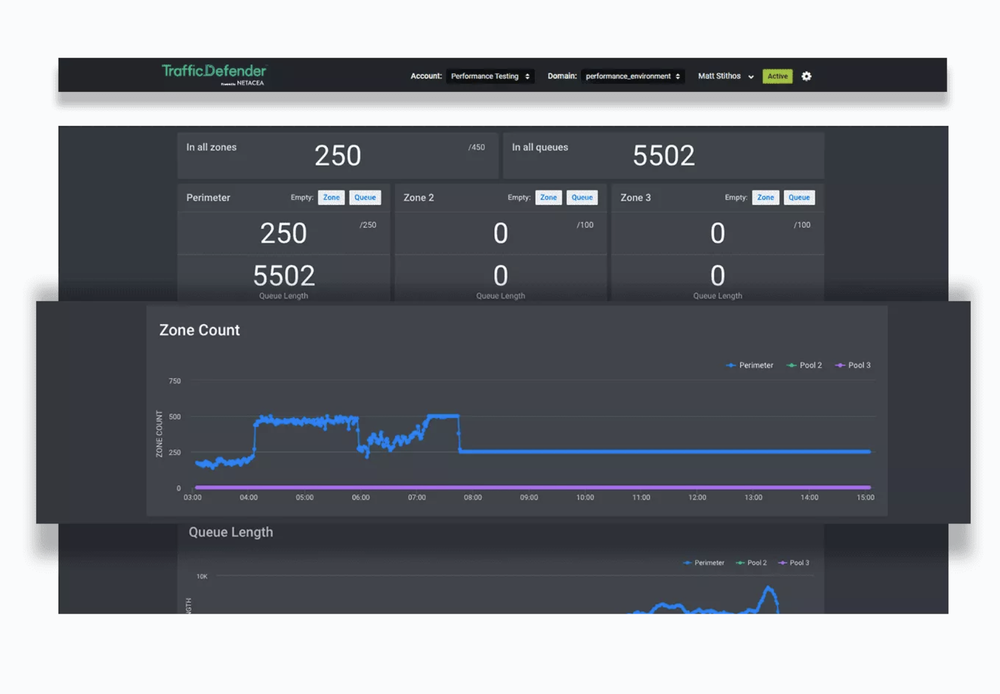
Task: Toggle the Pool 3 series in Zone Count legend
Action: (x=853, y=365)
